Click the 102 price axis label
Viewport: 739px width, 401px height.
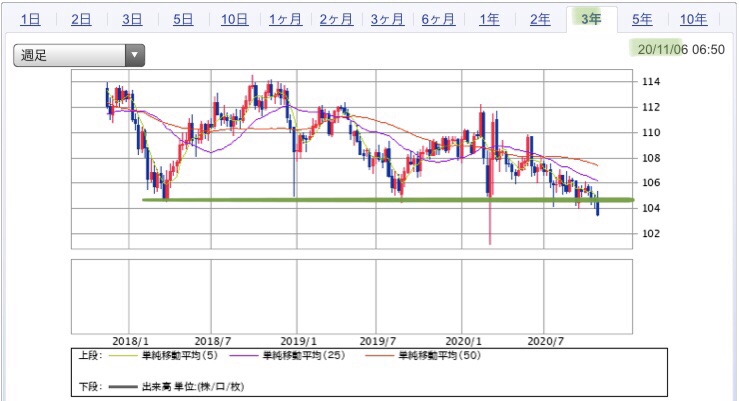pos(651,233)
